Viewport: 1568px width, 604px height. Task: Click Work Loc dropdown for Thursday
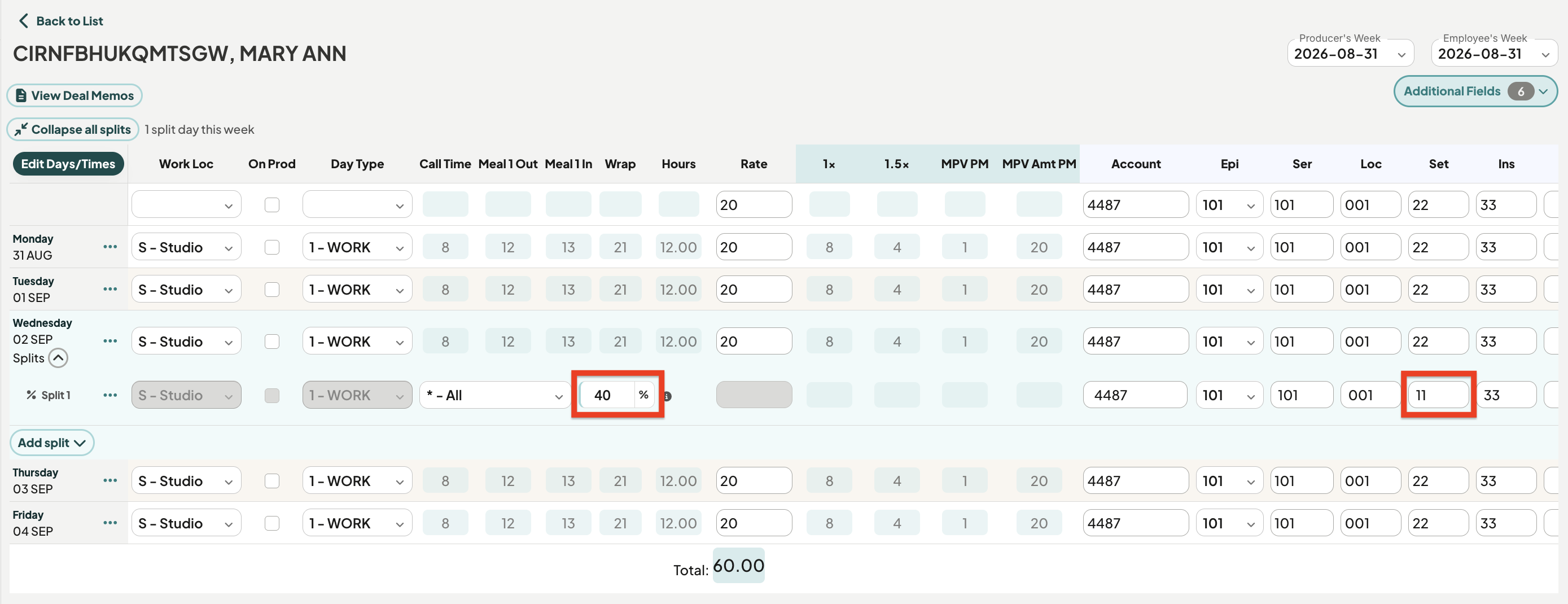(x=186, y=481)
